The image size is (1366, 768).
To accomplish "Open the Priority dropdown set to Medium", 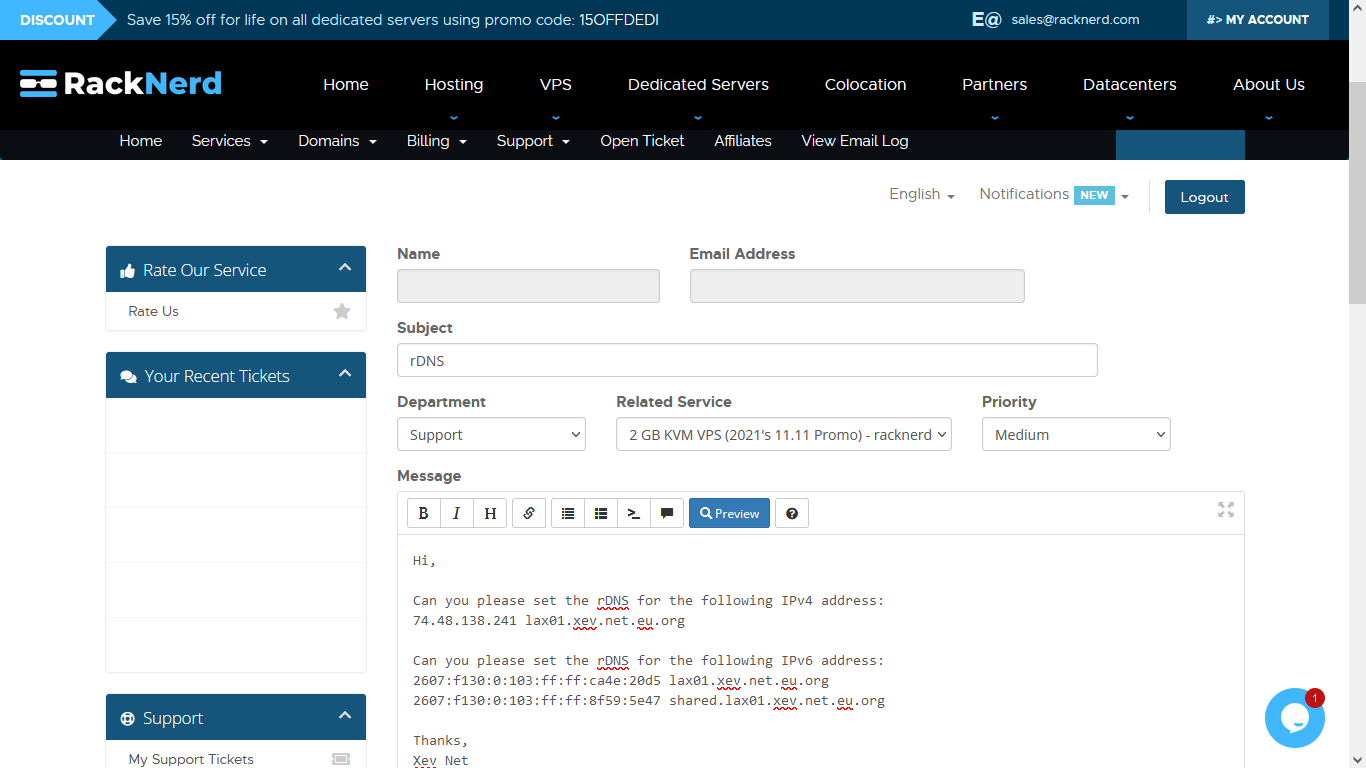I will click(1076, 435).
